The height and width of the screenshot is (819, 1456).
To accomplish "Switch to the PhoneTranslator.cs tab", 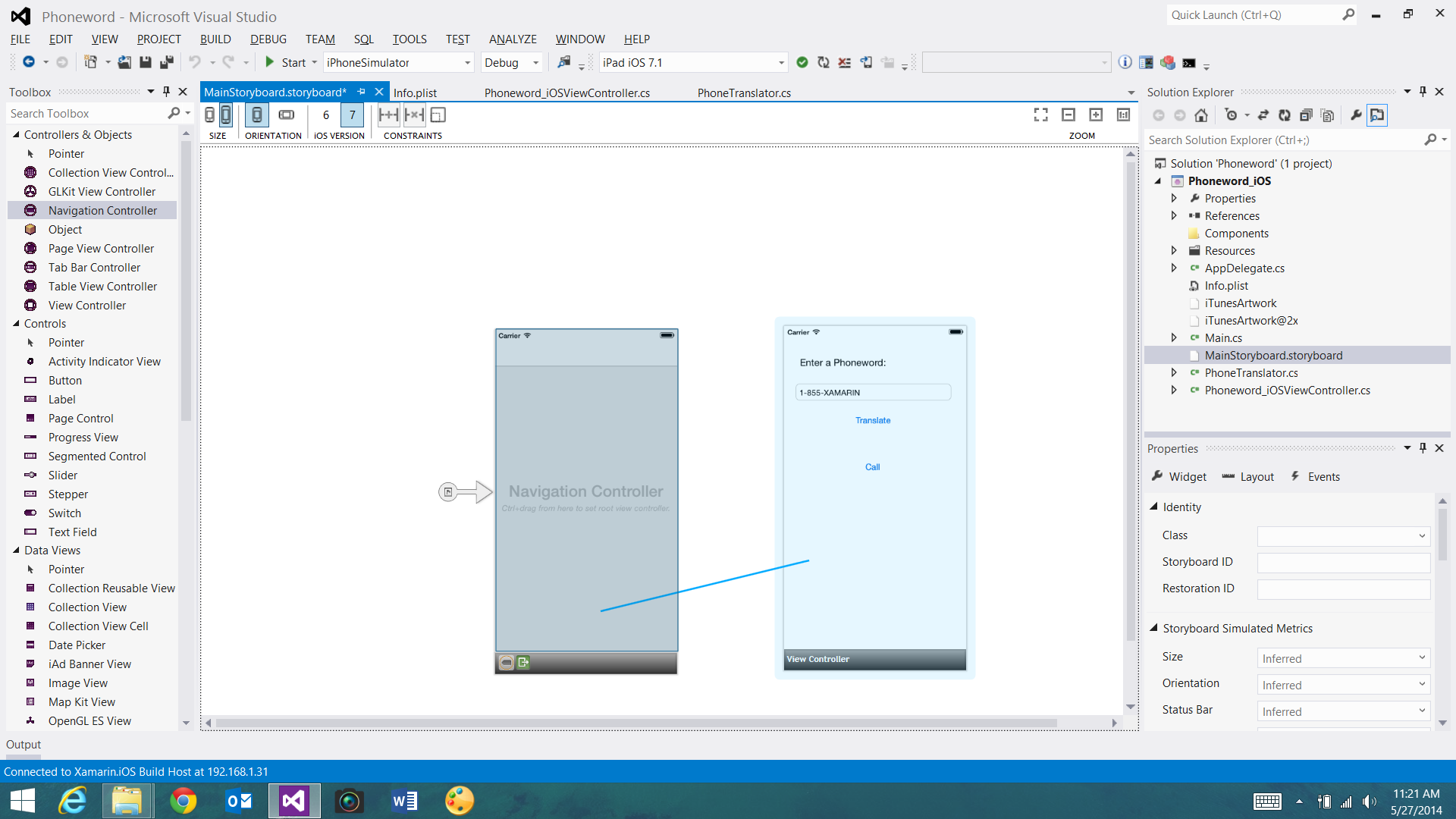I will pos(743,93).
